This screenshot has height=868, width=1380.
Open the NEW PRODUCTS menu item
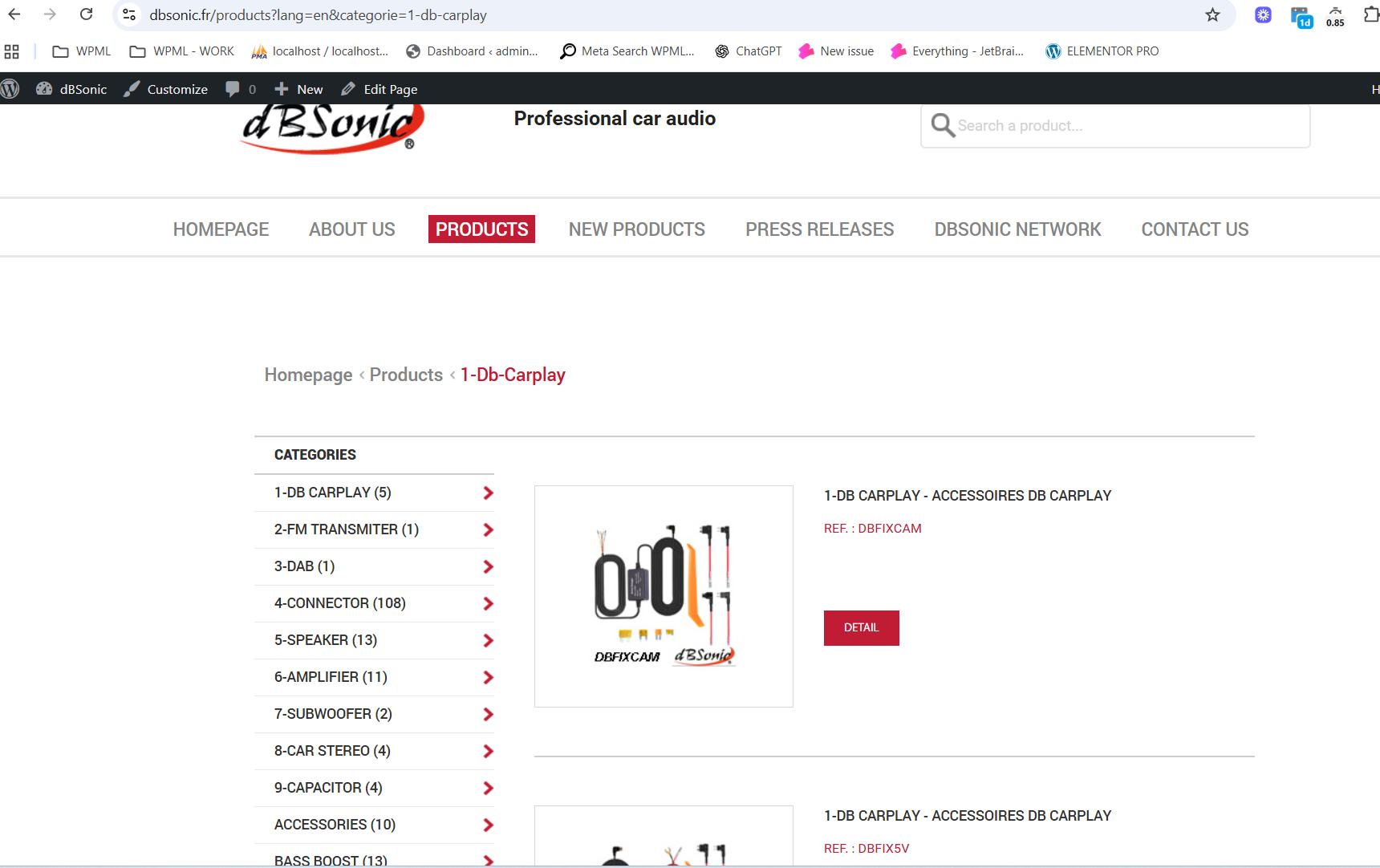(637, 229)
